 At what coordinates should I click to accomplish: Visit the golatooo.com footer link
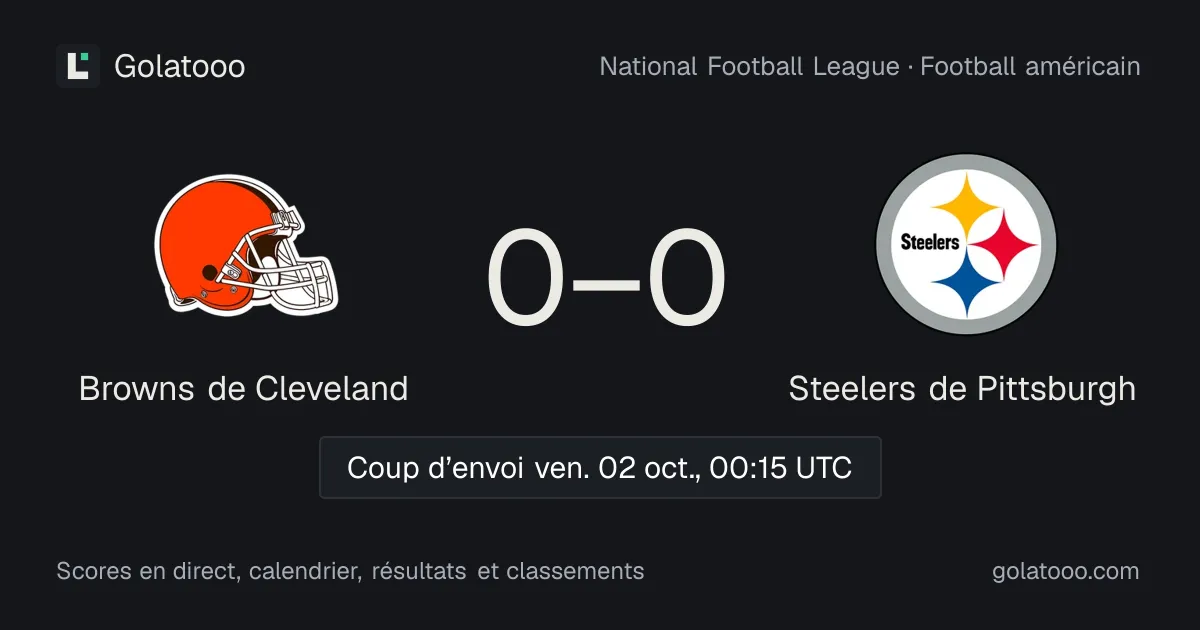[x=1065, y=571]
